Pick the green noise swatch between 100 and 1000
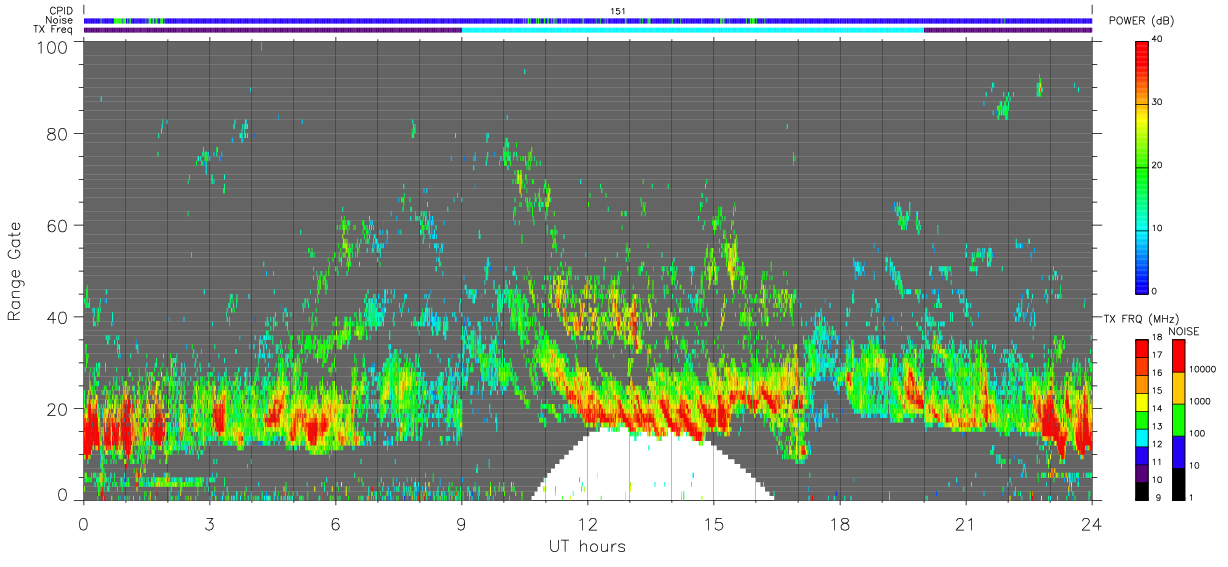Image resolution: width=1228 pixels, height=567 pixels. [1178, 420]
